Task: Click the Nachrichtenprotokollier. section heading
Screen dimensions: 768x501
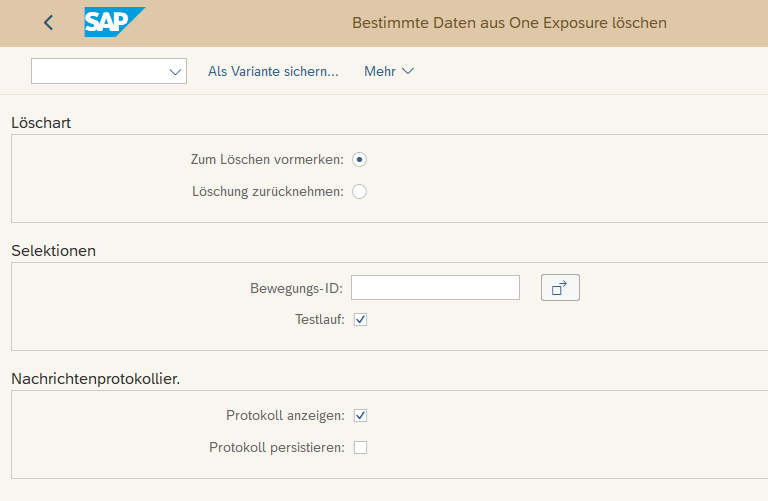Action: 102,379
